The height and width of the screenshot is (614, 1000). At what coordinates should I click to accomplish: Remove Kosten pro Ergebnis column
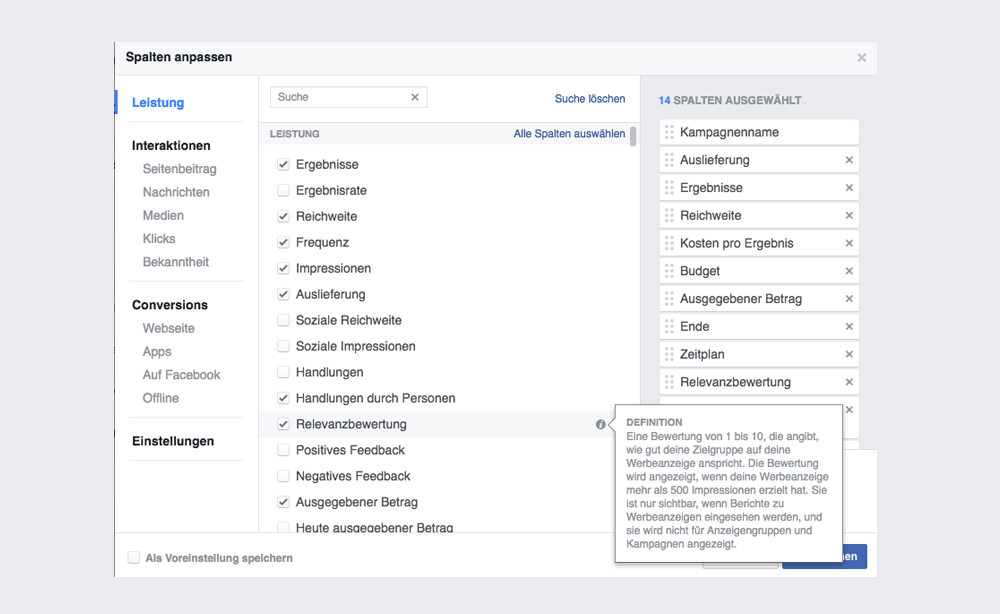point(849,243)
